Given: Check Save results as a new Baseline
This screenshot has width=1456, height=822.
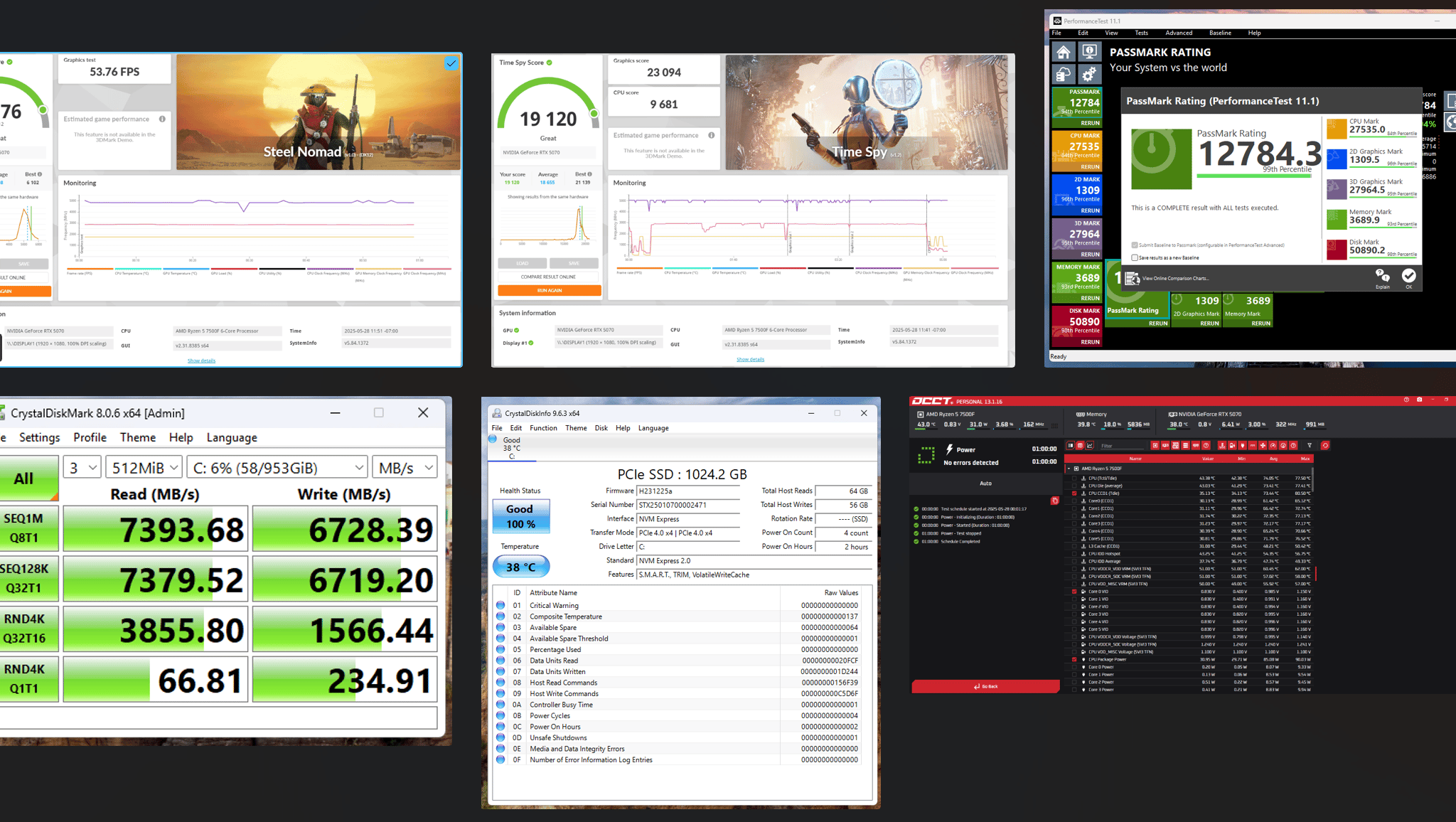Looking at the screenshot, I should coord(1135,257).
